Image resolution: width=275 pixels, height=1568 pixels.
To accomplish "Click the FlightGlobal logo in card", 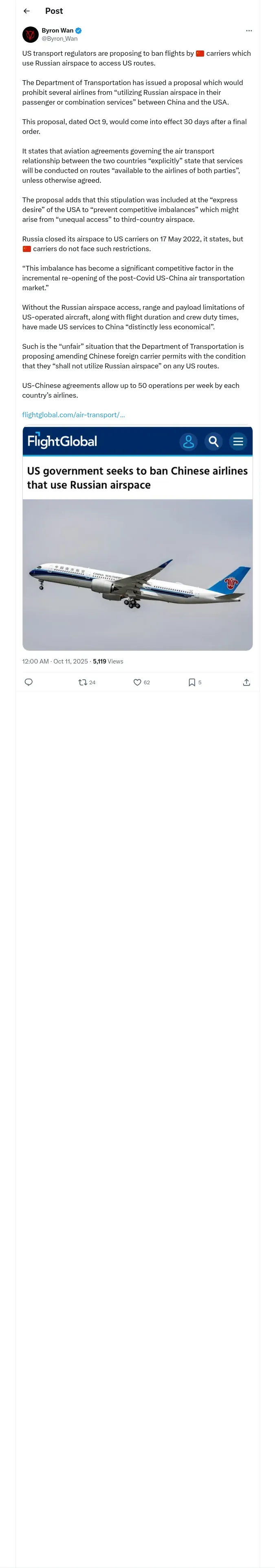I will (62, 441).
